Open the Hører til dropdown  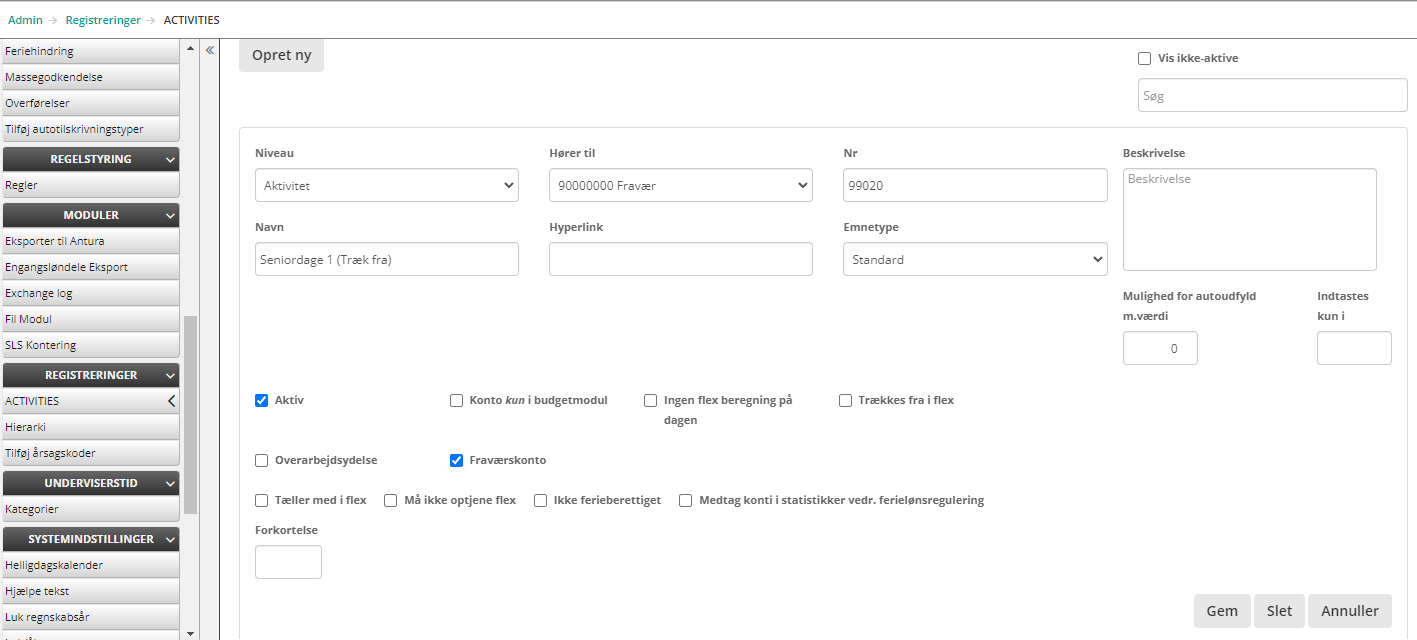(680, 185)
